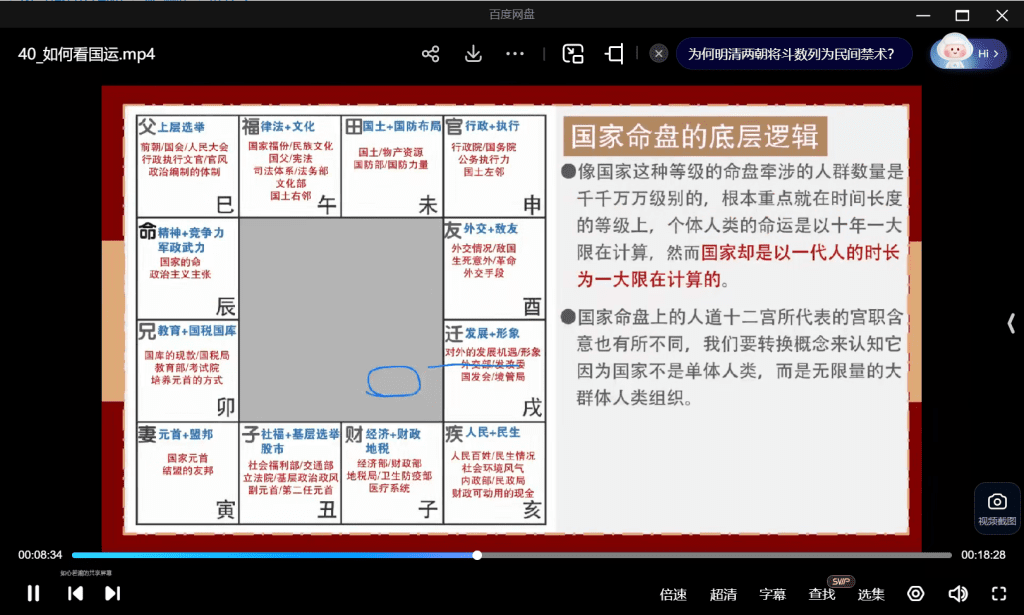This screenshot has height=615, width=1024.
Task: Skip to the next video
Action: 112,593
